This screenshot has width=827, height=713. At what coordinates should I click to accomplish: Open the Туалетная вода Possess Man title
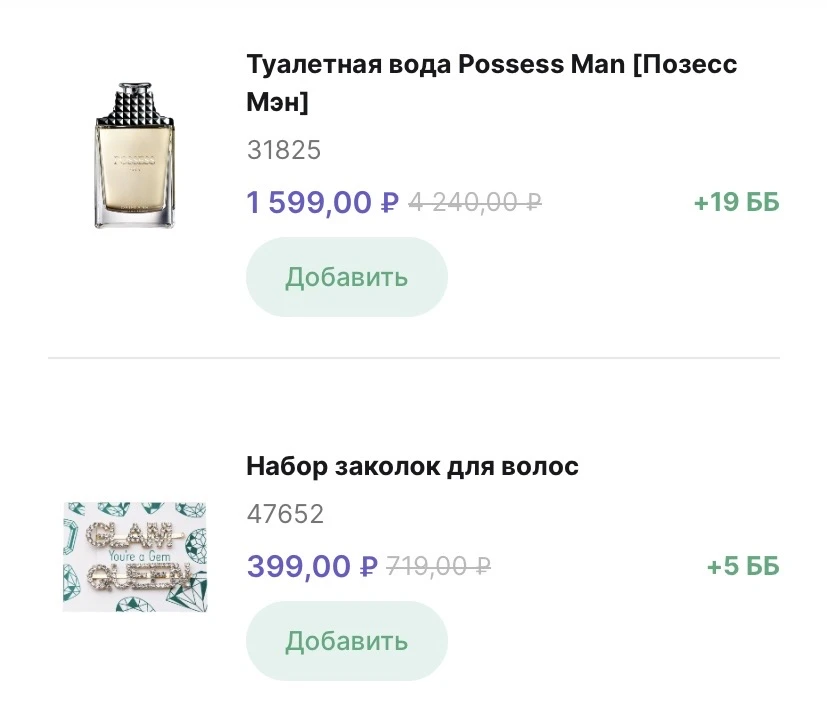pos(491,83)
